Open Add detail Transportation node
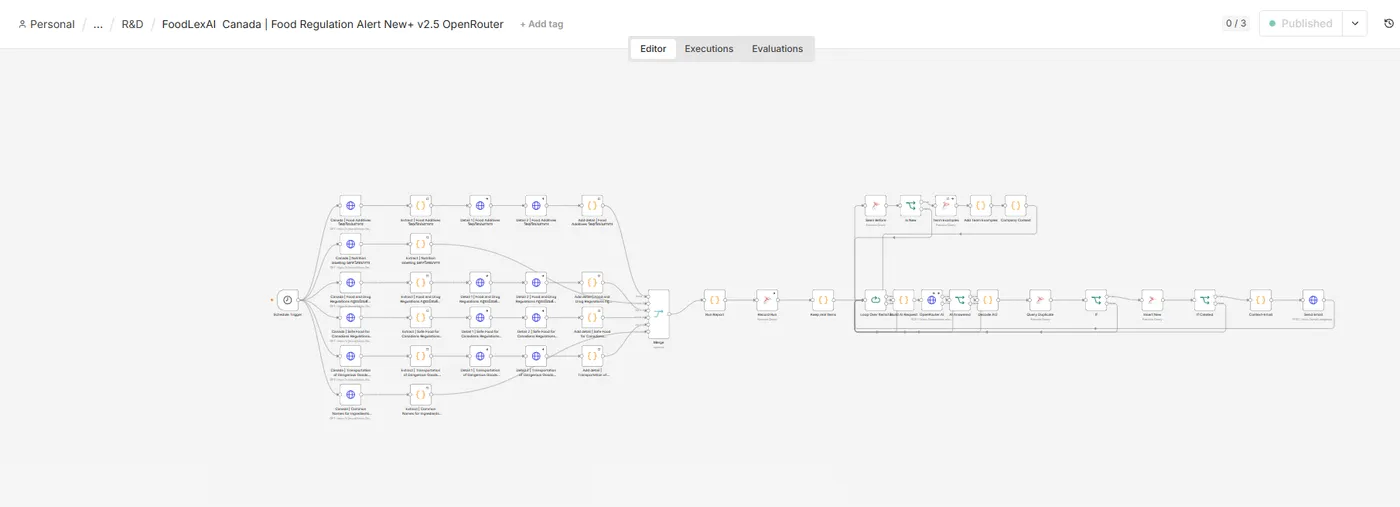This screenshot has height=507, width=1400. click(592, 356)
